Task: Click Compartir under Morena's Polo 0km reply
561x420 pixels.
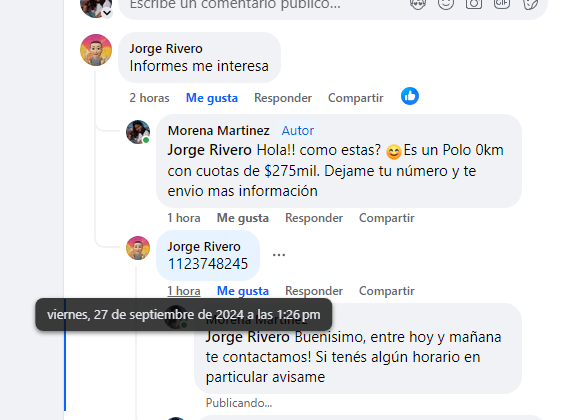Action: pos(387,218)
